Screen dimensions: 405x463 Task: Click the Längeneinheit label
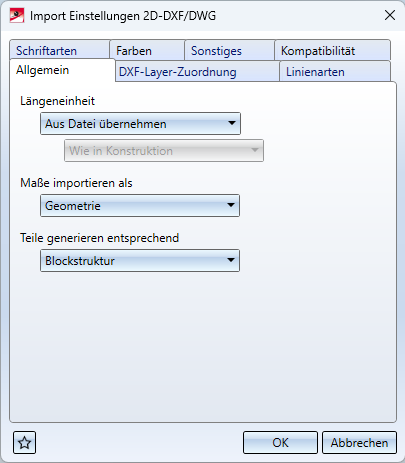[57, 101]
